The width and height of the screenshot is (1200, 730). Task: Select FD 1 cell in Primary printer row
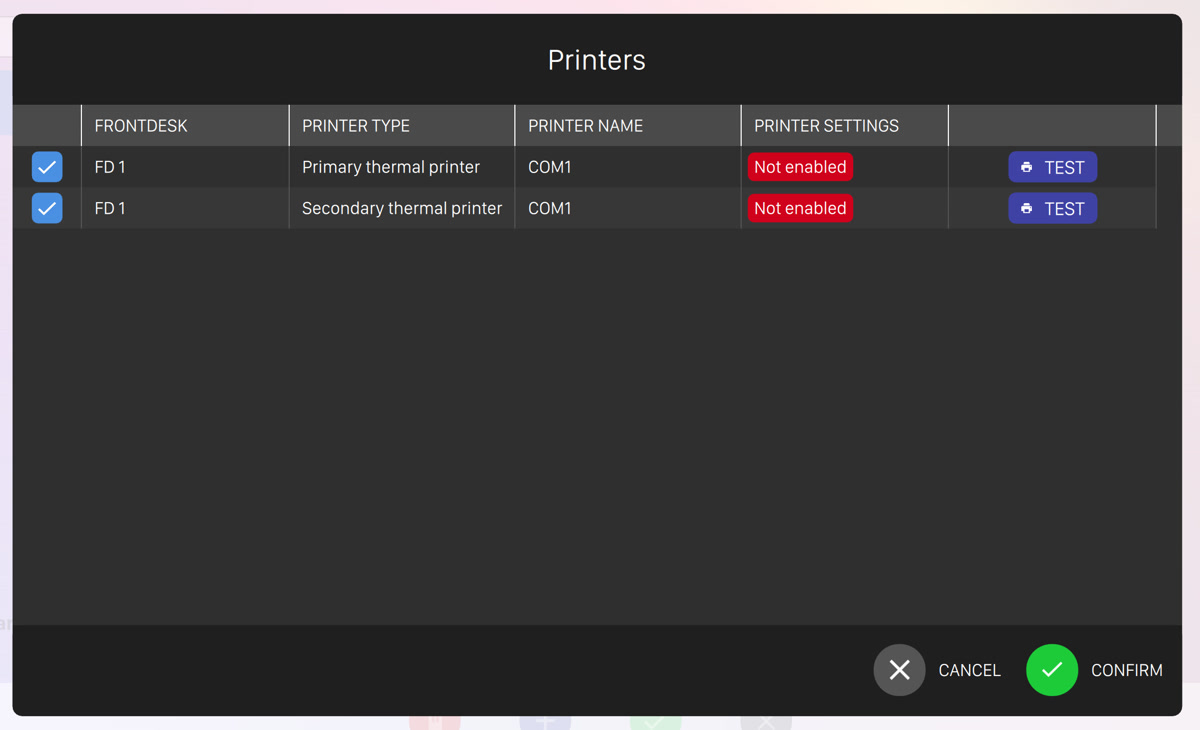click(110, 167)
